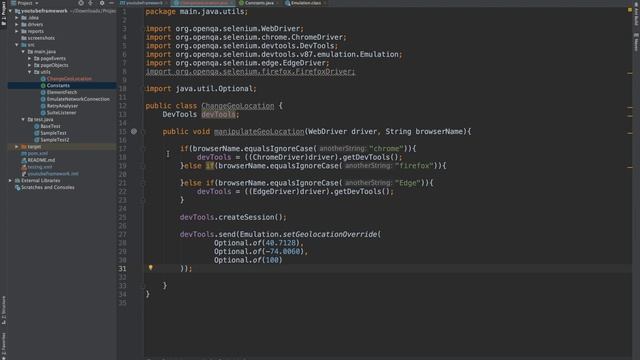
Task: Click setGeolocationOverride in the code
Action: coord(330,234)
